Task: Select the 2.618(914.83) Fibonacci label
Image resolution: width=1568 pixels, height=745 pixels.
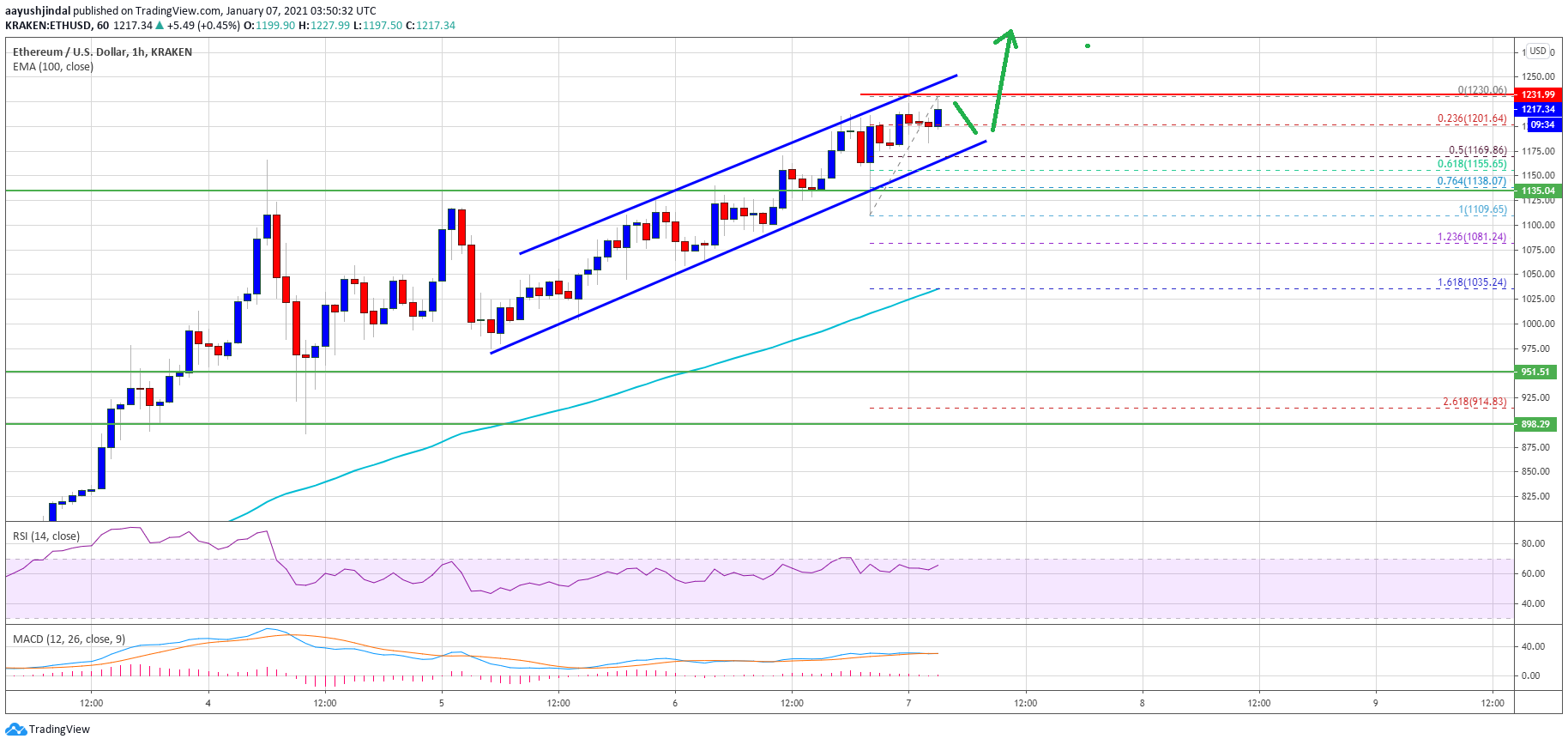Action: click(x=1475, y=402)
